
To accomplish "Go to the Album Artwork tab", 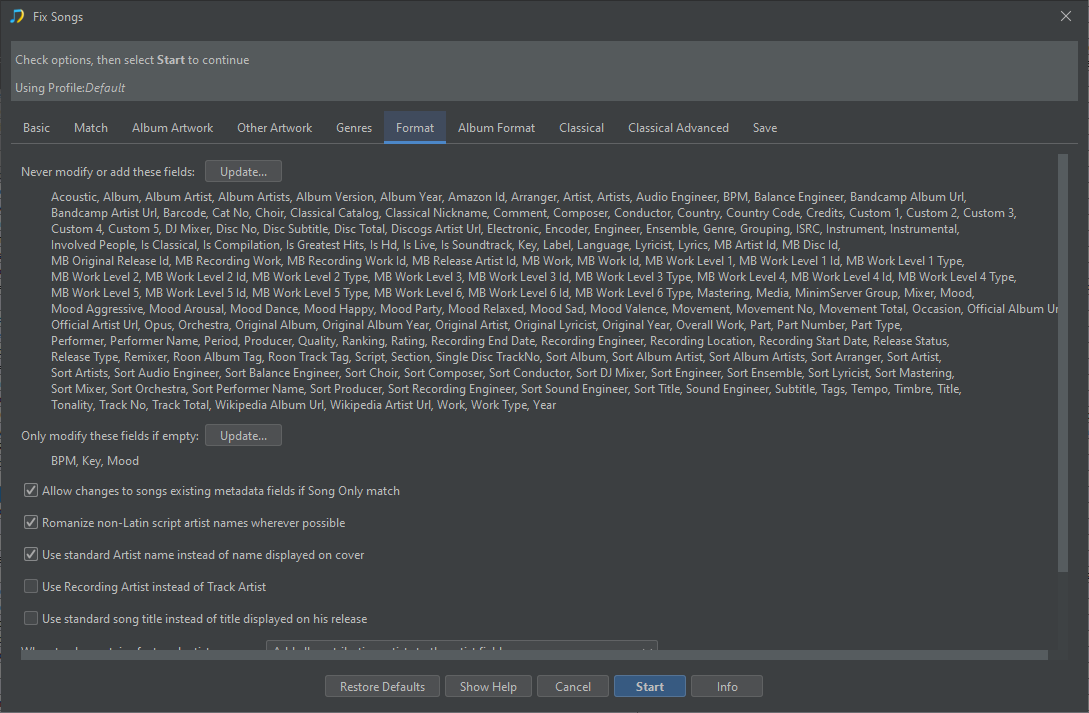I will click(172, 128).
